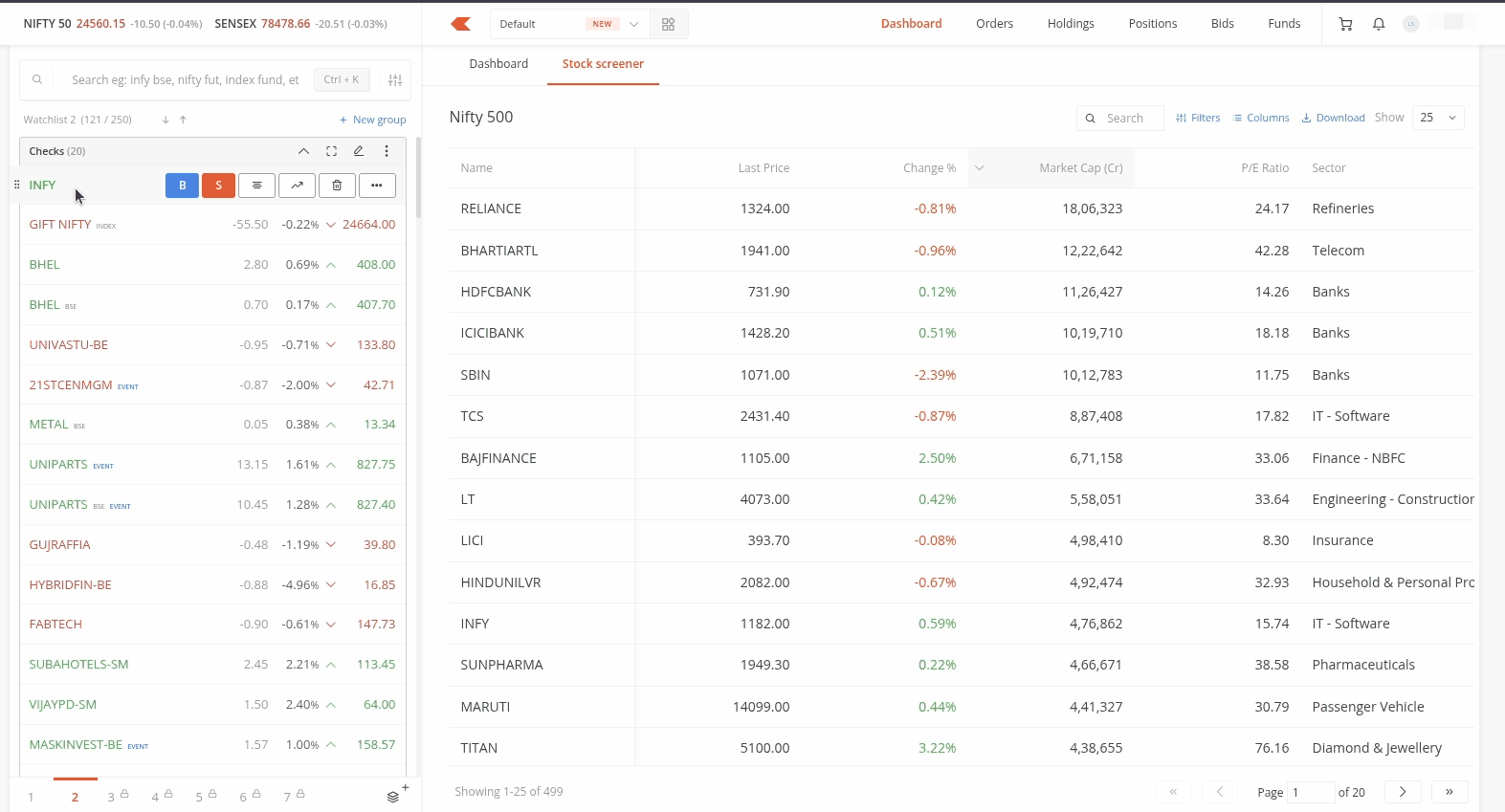Open notifications bell
The width and height of the screenshot is (1505, 812).
[x=1379, y=24]
